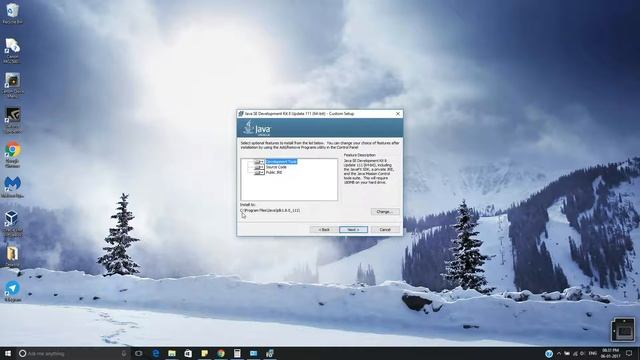
Task: Click the blue help tray icon
Action: (x=549, y=353)
